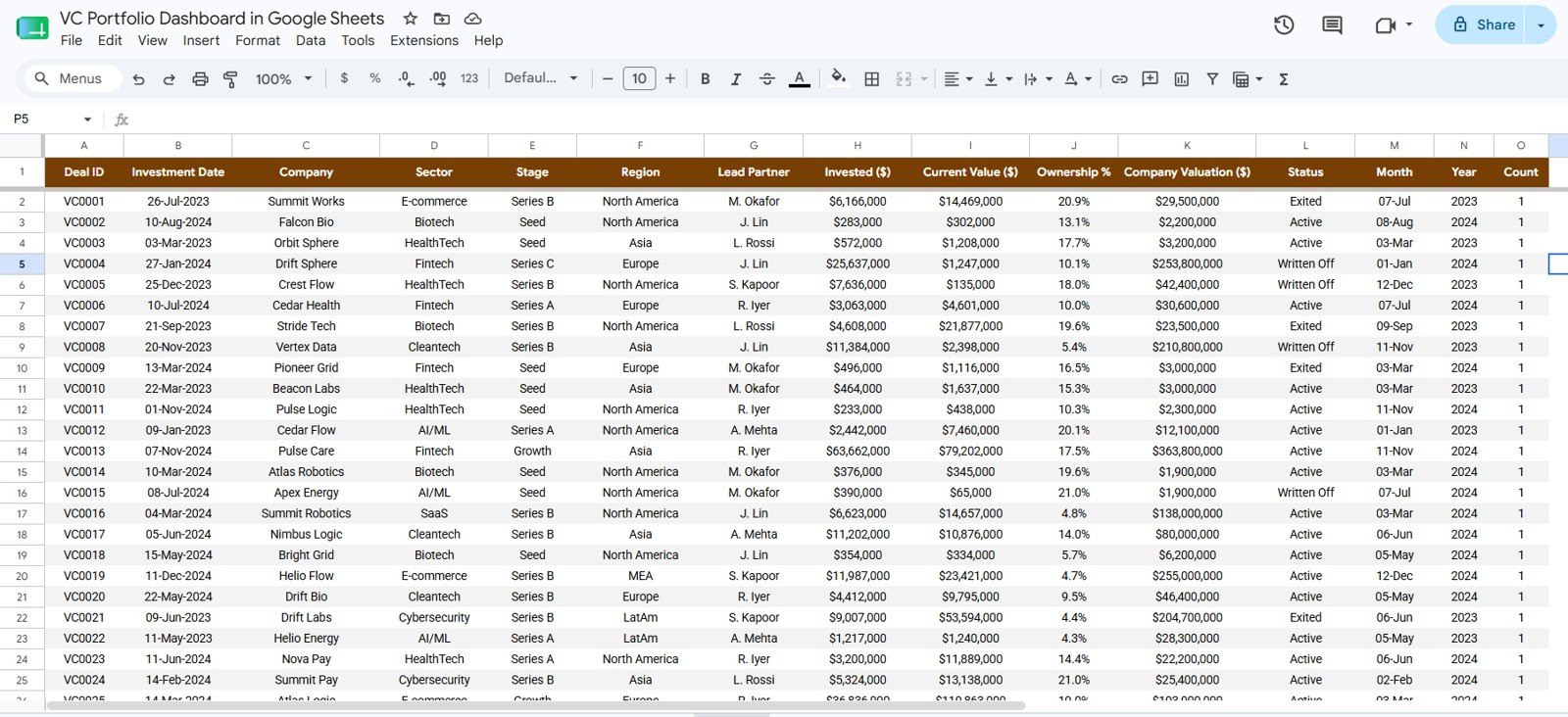Insert a link with chain icon

coord(1119,79)
